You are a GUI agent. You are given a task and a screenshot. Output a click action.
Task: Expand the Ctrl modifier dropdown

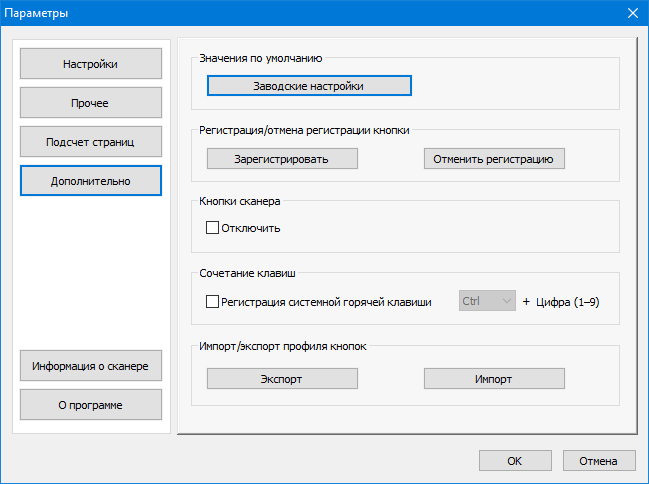pyautogui.click(x=487, y=301)
